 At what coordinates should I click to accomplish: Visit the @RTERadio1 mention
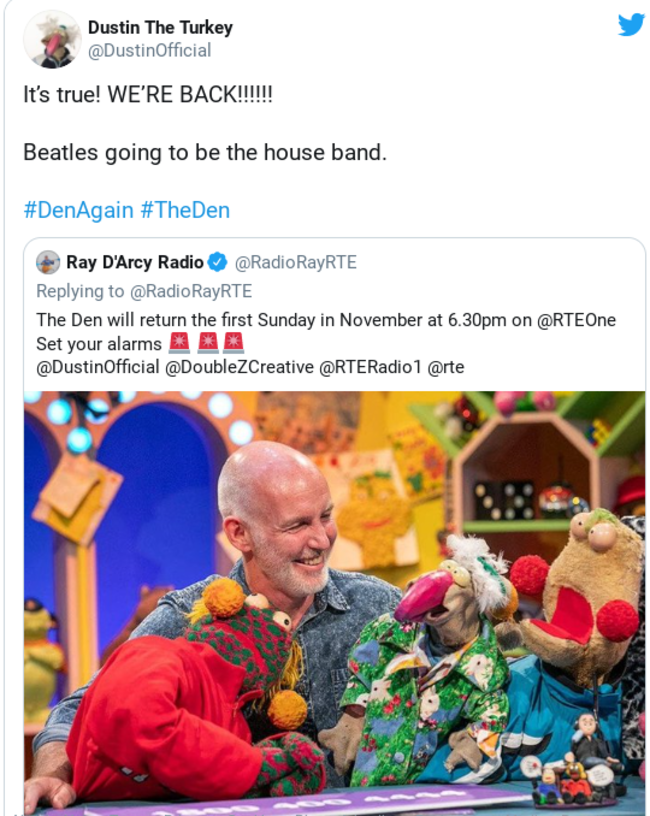click(x=369, y=367)
